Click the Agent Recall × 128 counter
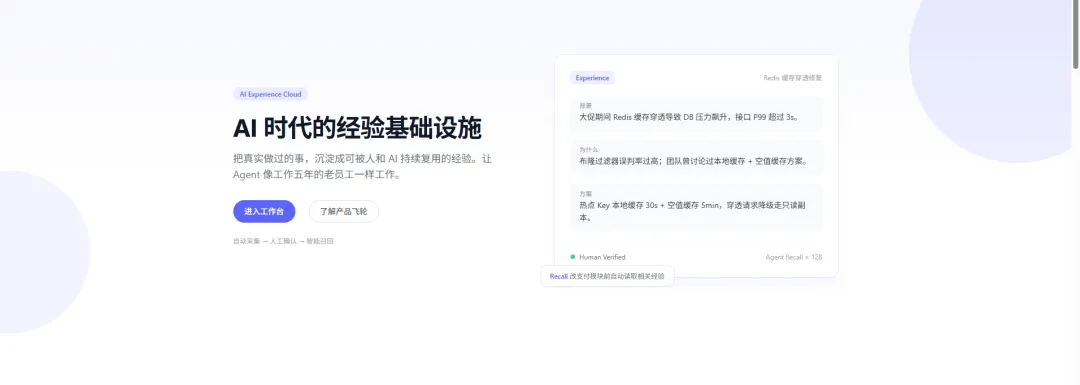This screenshot has width=1080, height=385. [793, 257]
